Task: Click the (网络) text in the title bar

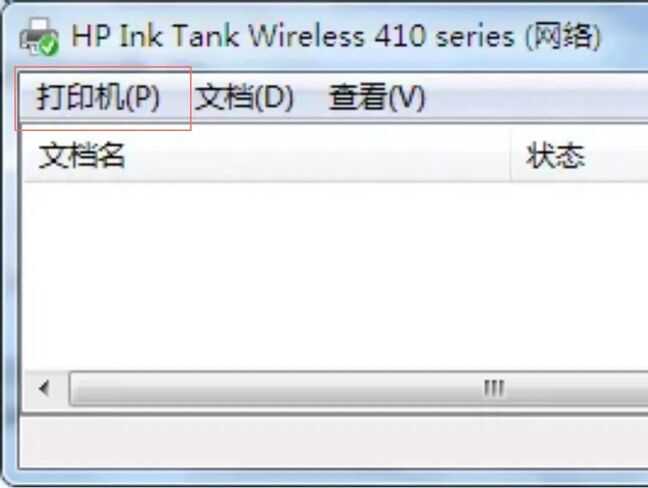Action: [563, 36]
